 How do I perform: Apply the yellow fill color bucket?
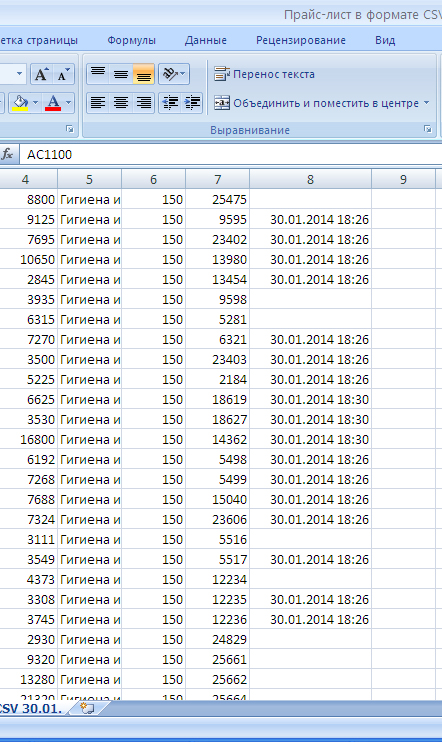tap(20, 103)
